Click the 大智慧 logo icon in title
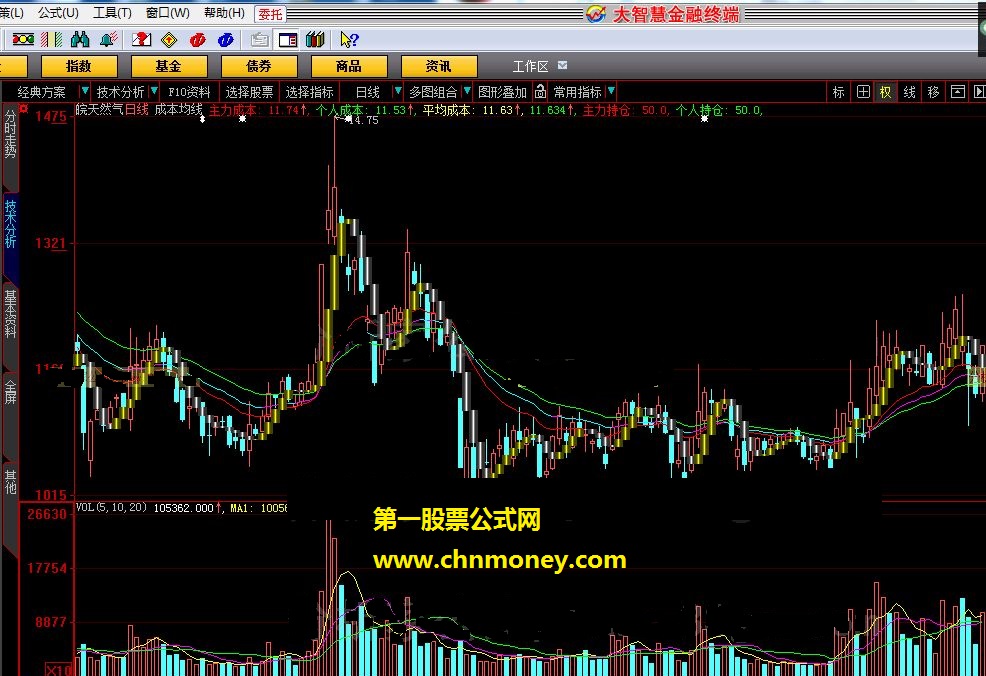Image resolution: width=986 pixels, height=676 pixels. [x=595, y=14]
